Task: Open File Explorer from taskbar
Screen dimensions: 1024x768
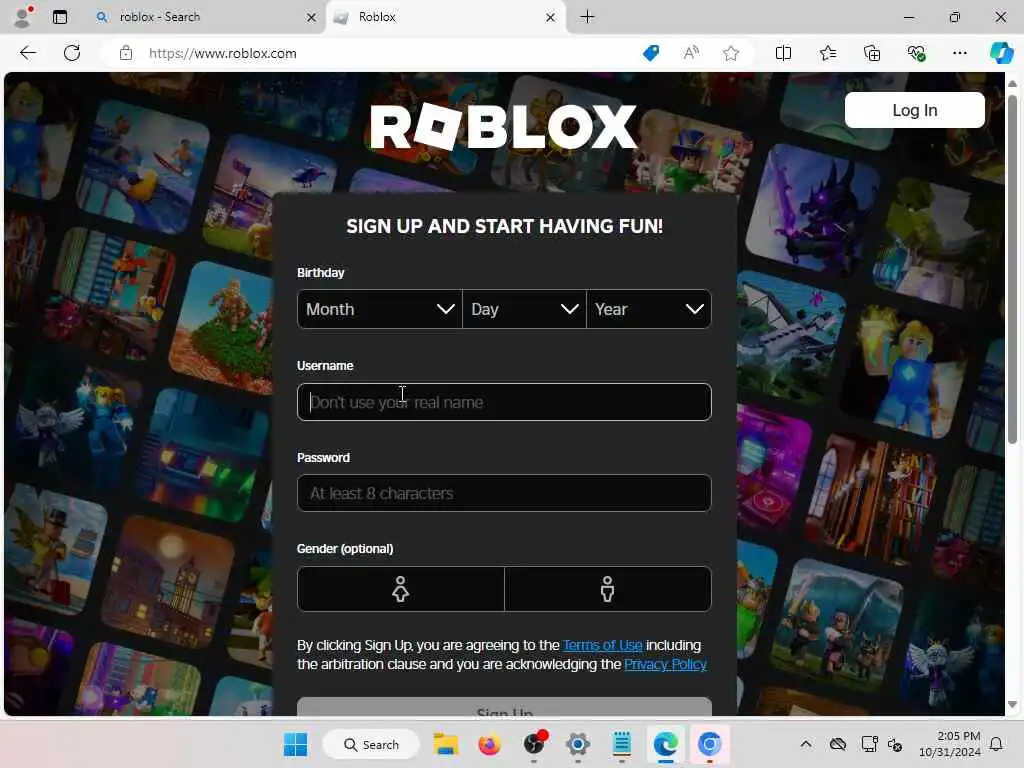Action: click(446, 744)
